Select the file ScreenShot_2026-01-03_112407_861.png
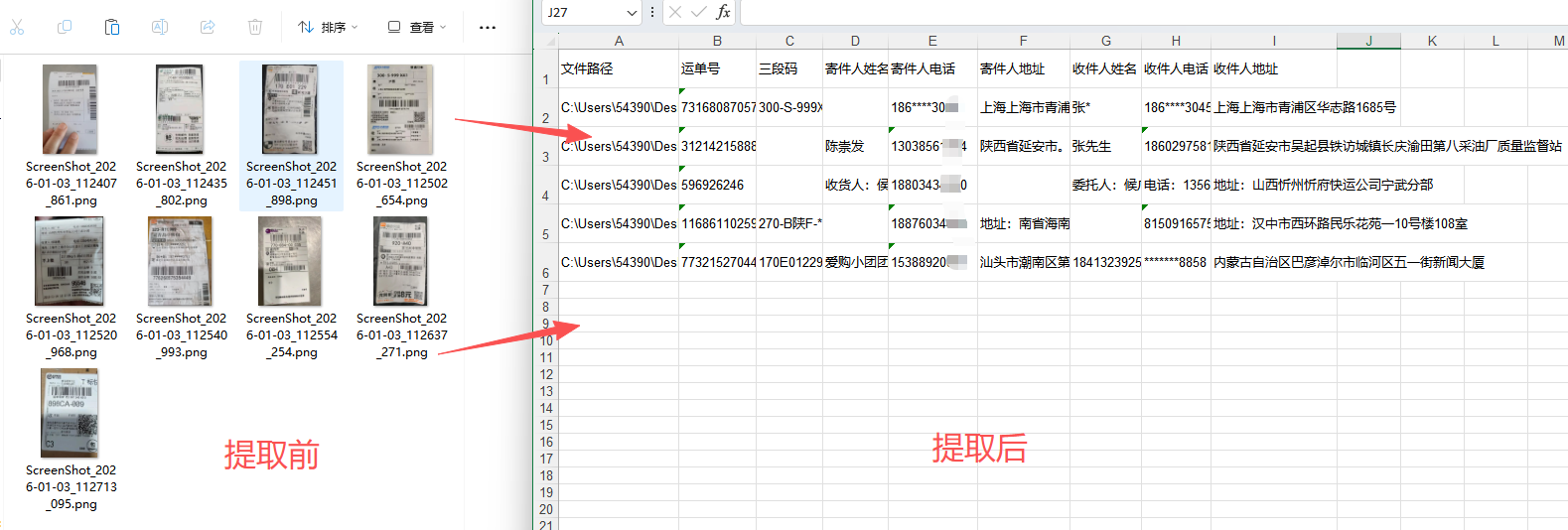Image resolution: width=1568 pixels, height=530 pixels. pos(71,137)
